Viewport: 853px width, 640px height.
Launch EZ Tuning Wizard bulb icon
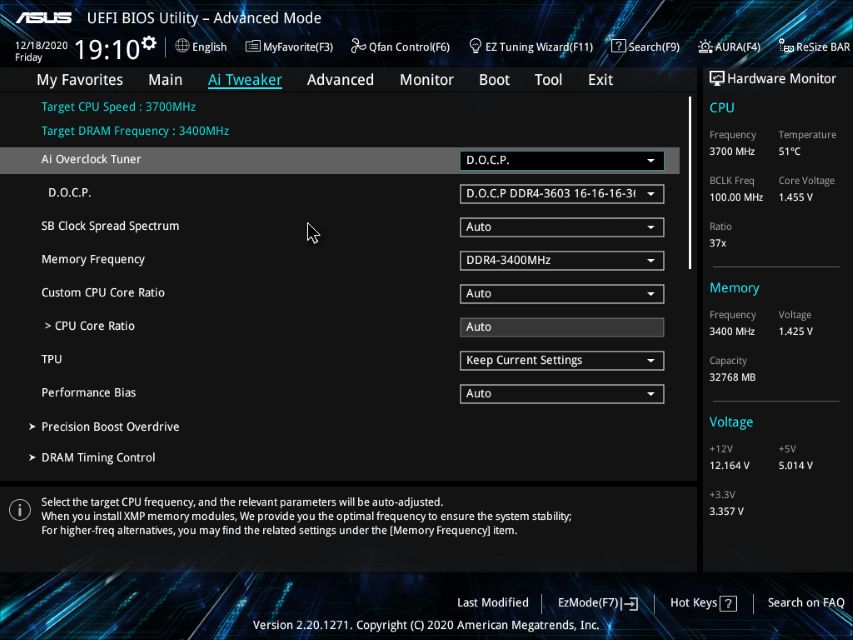coord(475,46)
